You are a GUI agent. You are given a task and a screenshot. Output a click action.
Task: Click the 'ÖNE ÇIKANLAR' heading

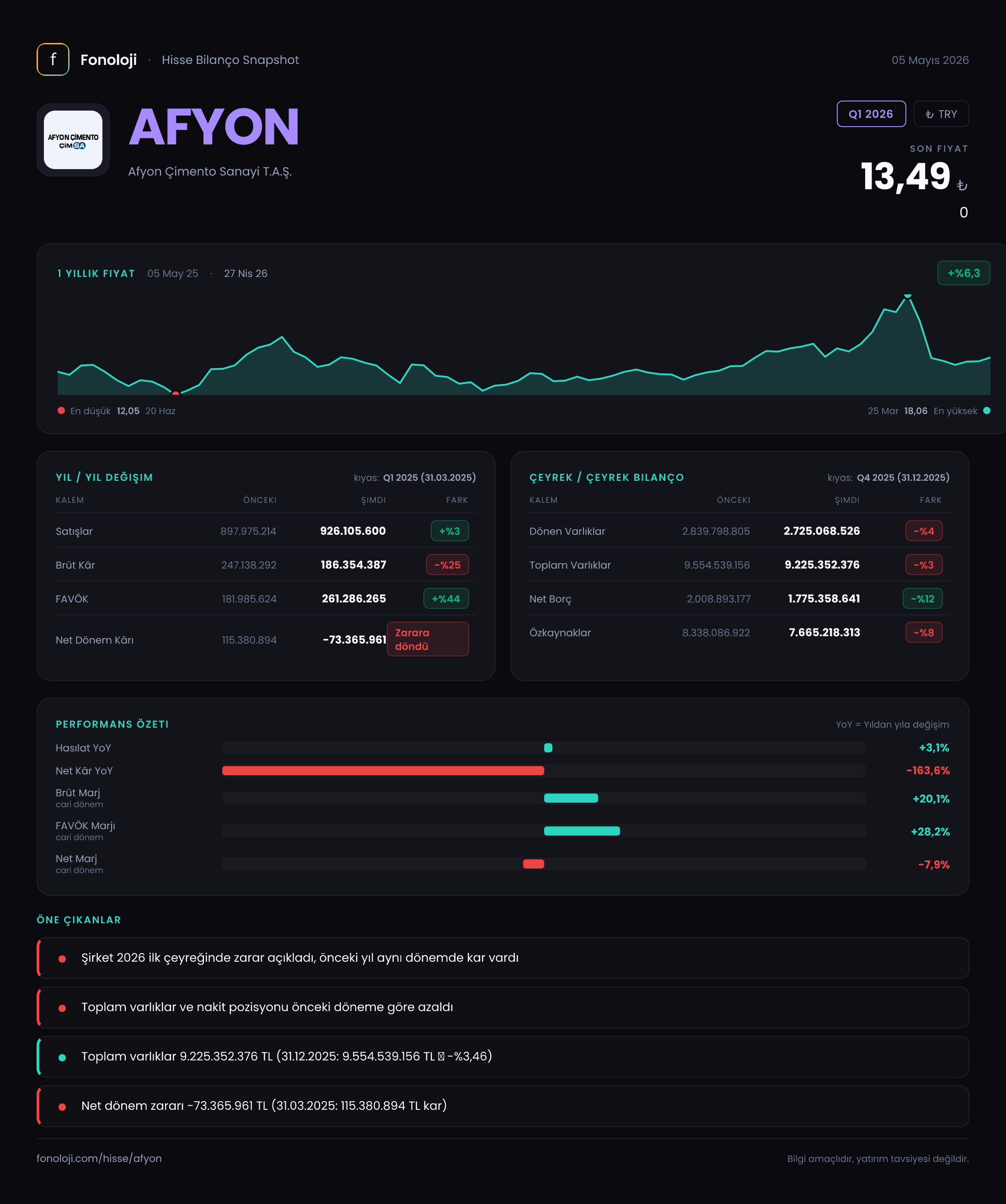tap(79, 920)
